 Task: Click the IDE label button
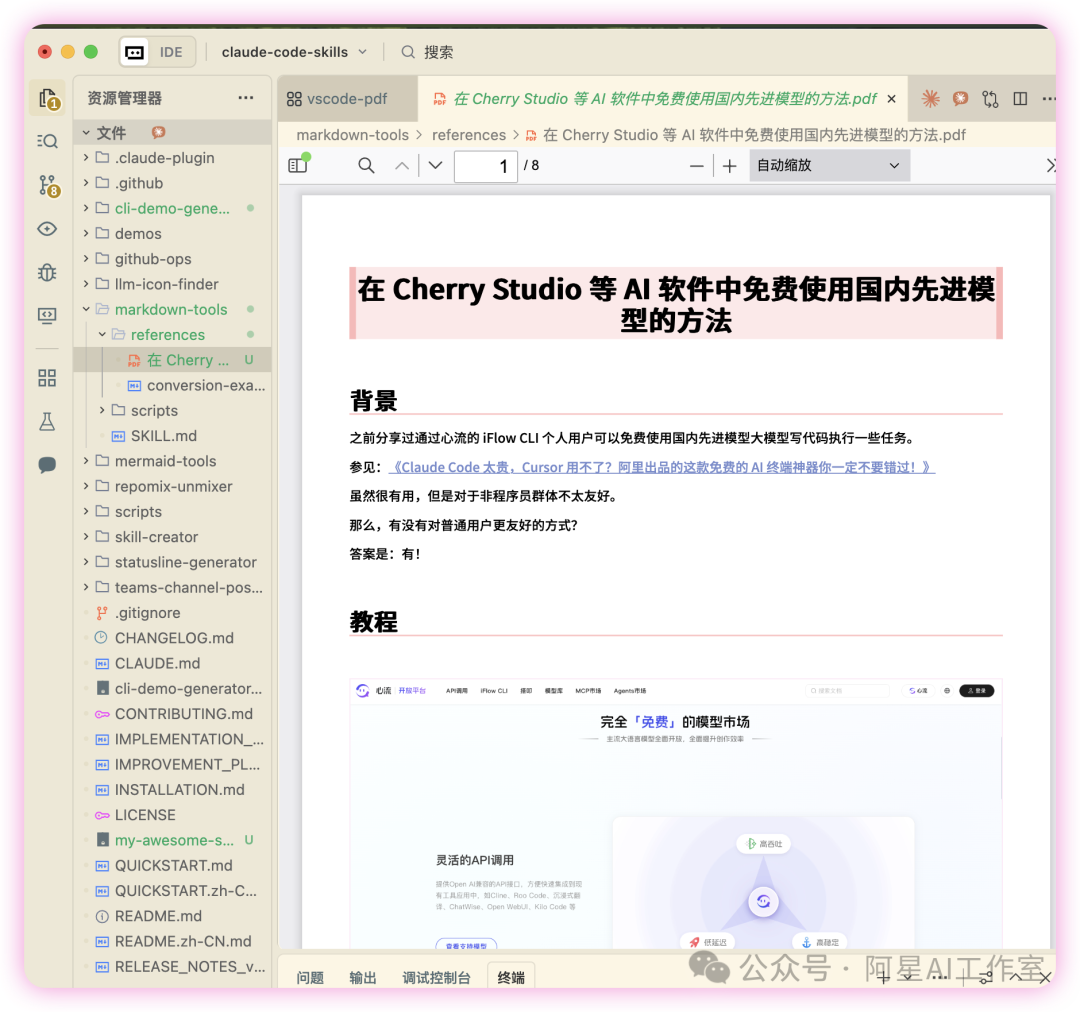(x=172, y=52)
